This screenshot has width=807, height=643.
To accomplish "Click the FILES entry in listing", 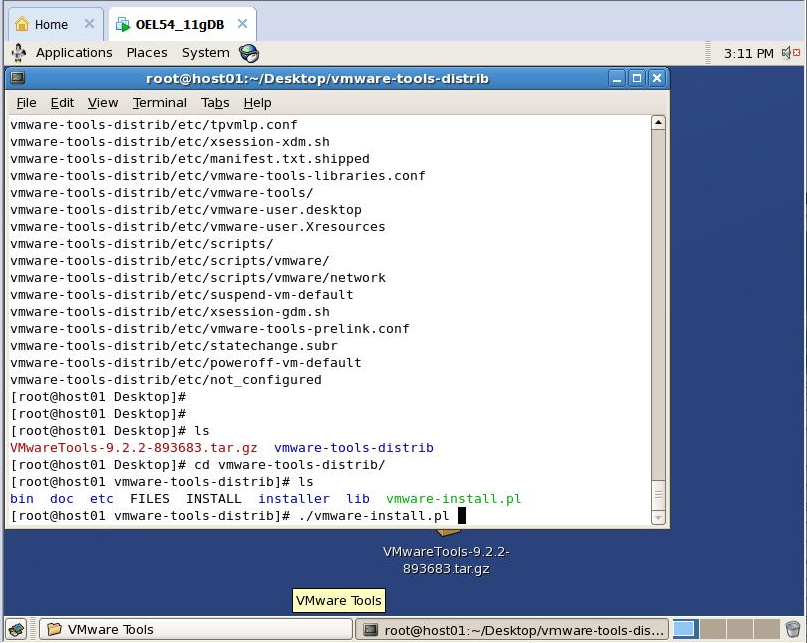I will 150,499.
